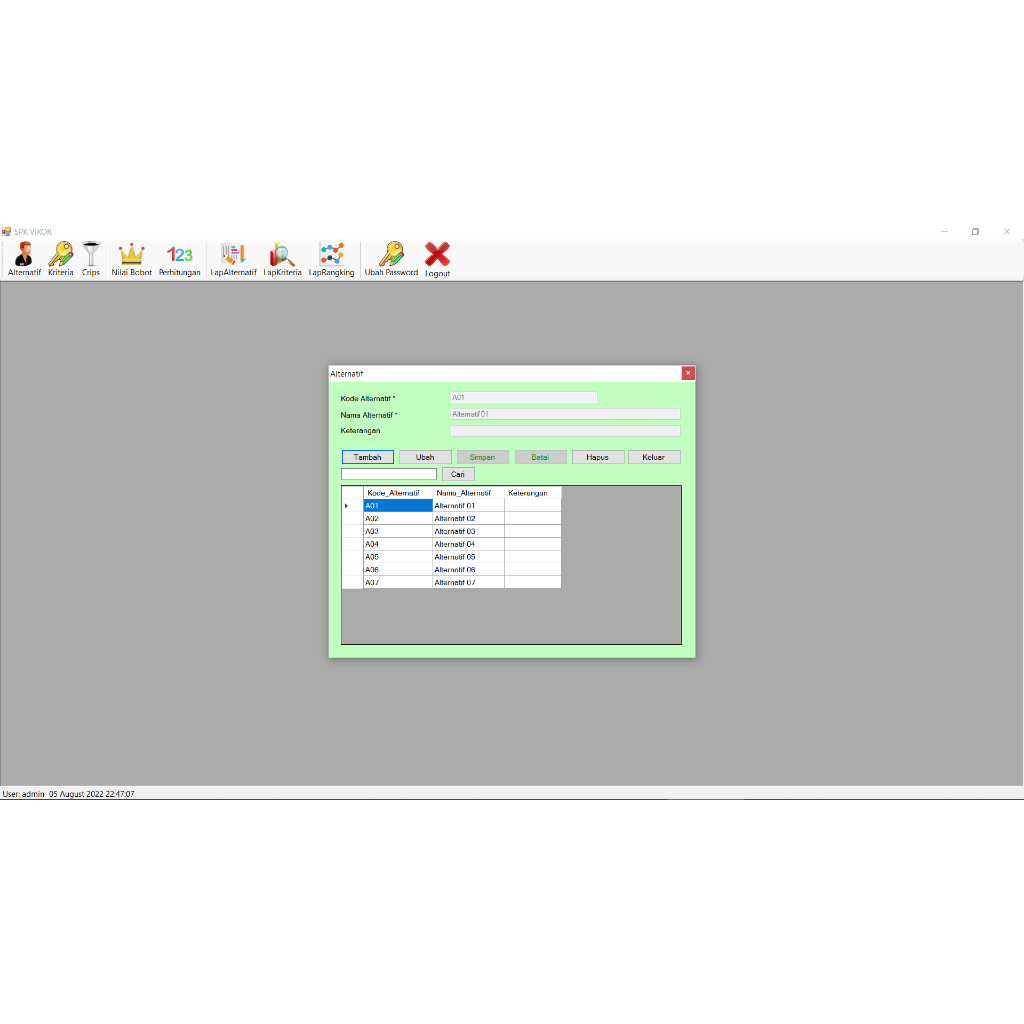
Task: Logout using the red X icon
Action: (436, 258)
